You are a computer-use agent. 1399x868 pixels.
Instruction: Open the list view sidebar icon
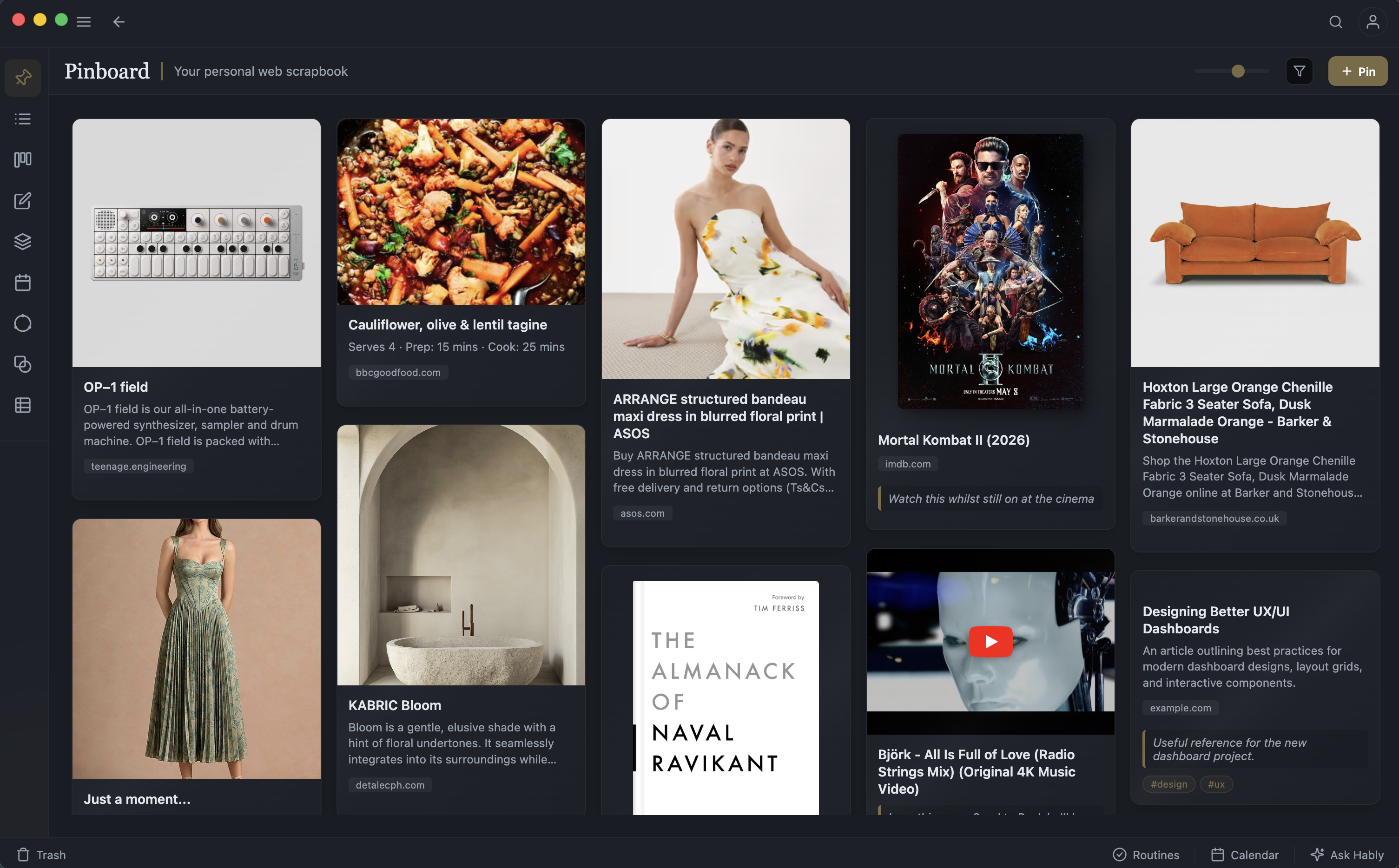(23, 119)
